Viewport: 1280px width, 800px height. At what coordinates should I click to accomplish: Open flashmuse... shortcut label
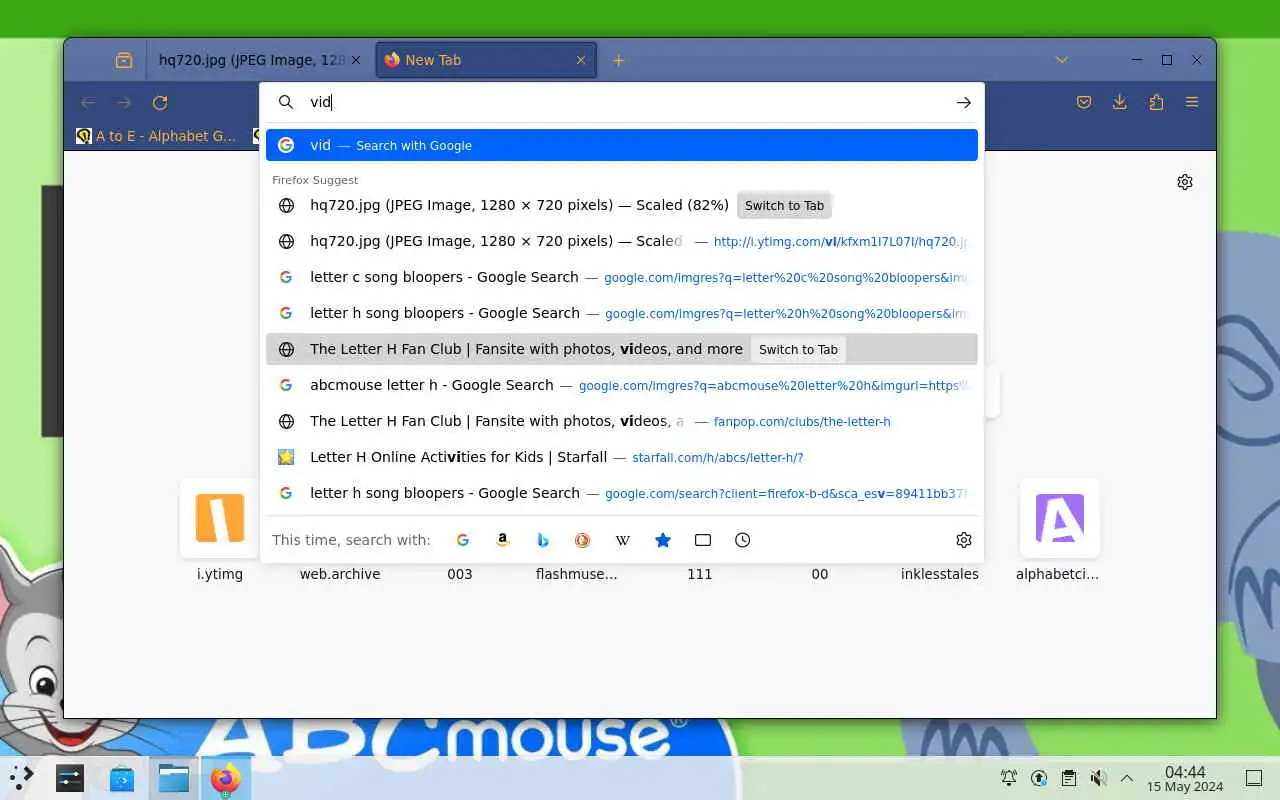click(577, 574)
